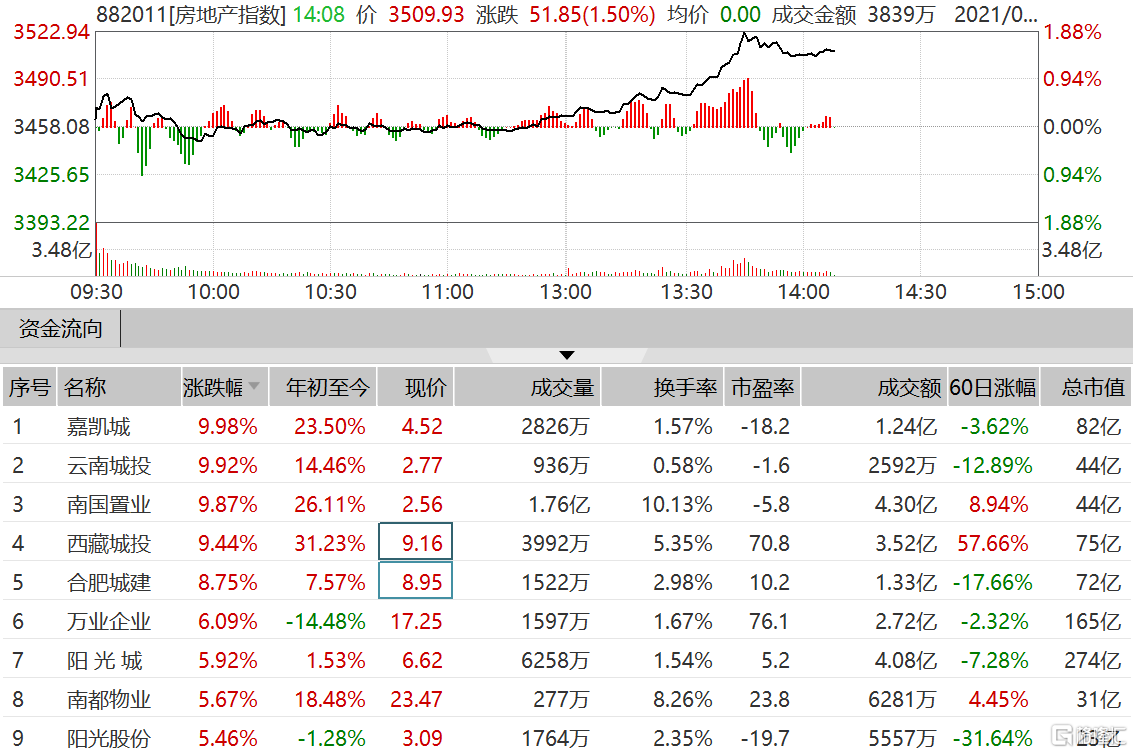Click year-to-date value 31.23%
The height and width of the screenshot is (753, 1133).
(329, 543)
